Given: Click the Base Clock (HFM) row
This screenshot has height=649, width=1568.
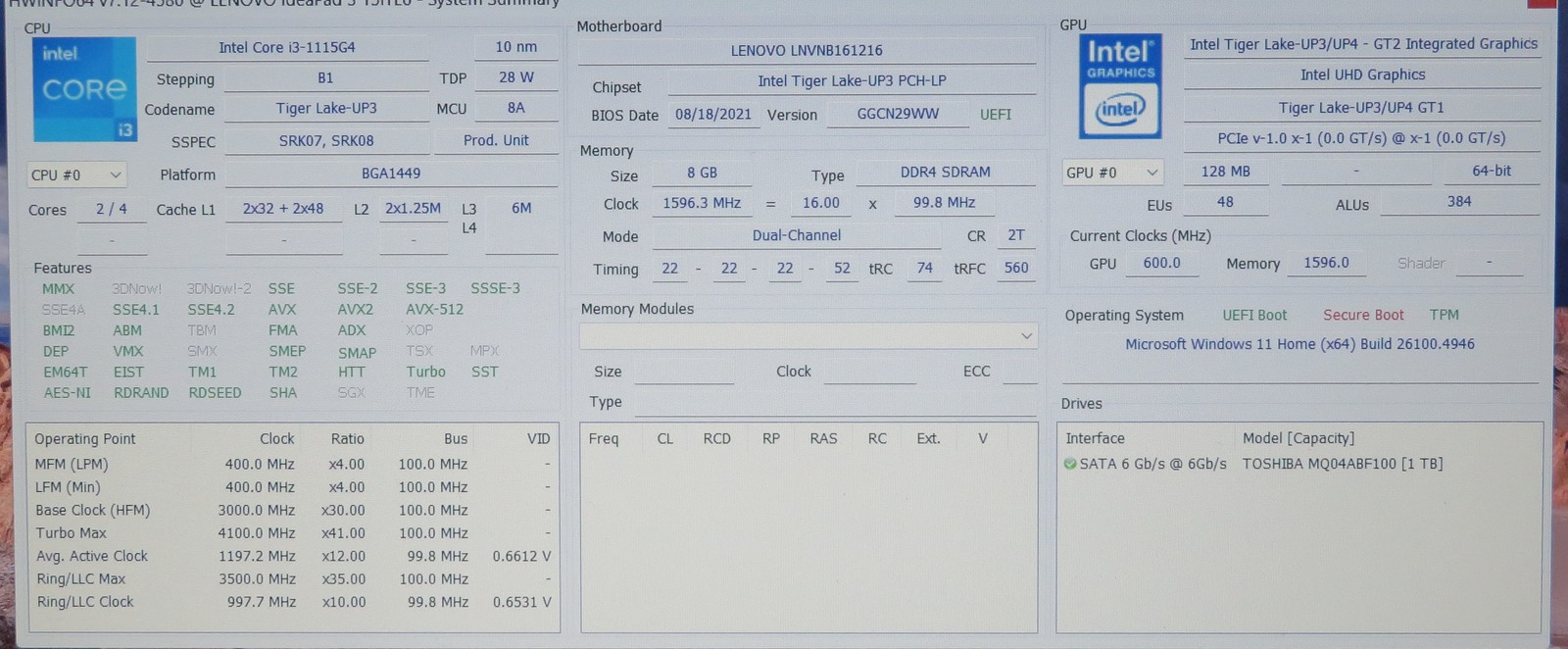Looking at the screenshot, I should (x=293, y=511).
